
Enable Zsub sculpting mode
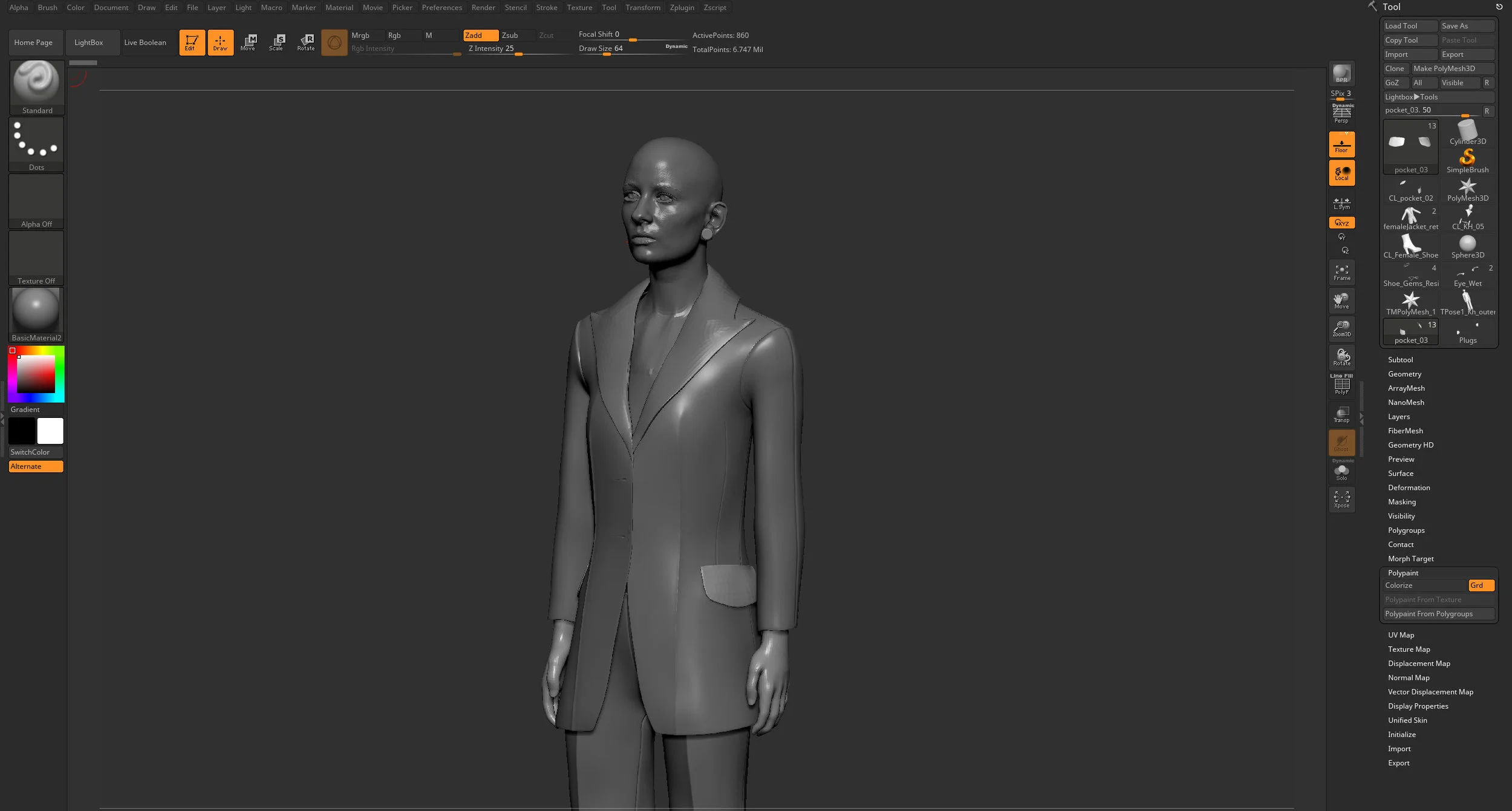(x=516, y=35)
